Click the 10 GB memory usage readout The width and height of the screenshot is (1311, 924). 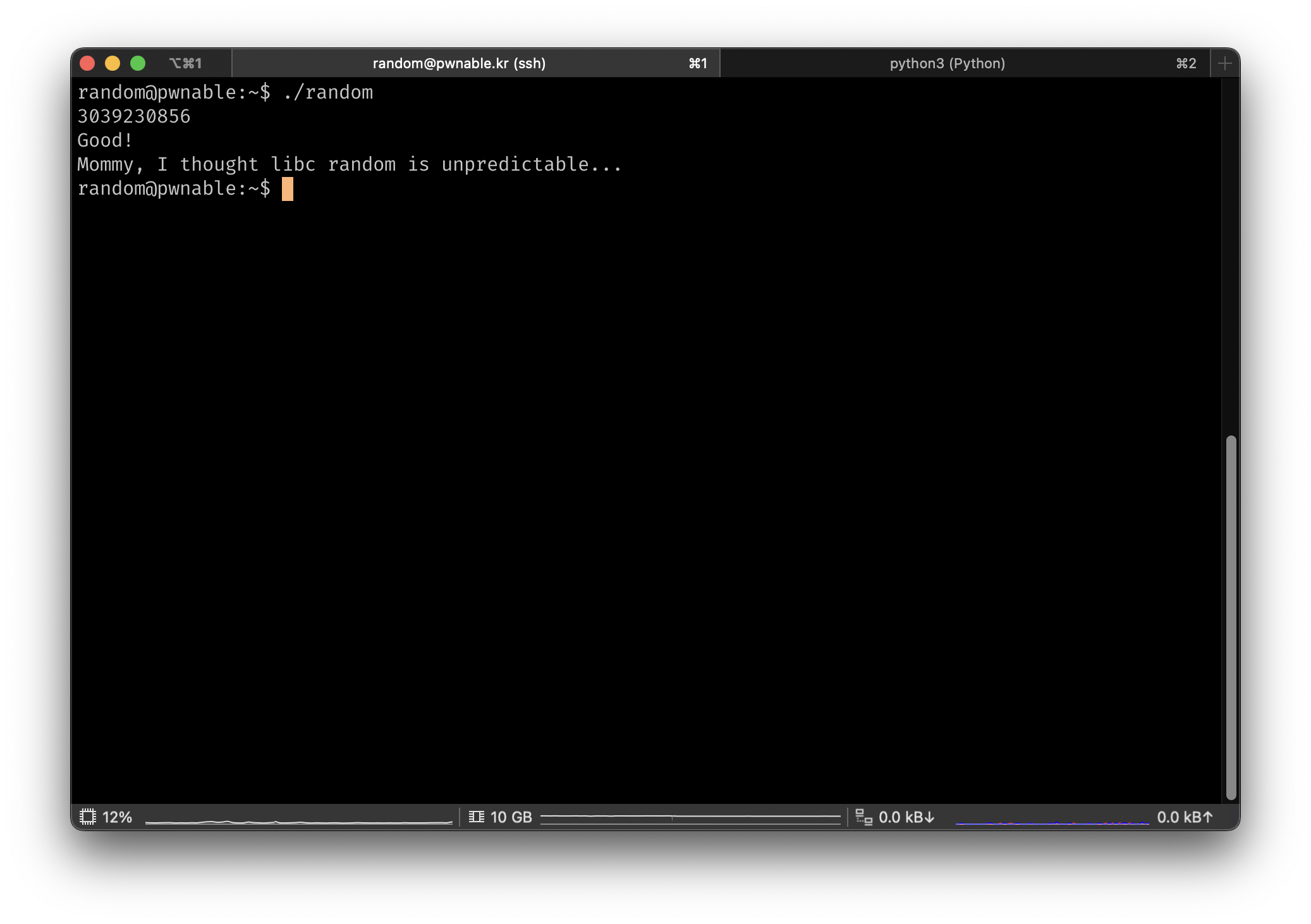[511, 817]
